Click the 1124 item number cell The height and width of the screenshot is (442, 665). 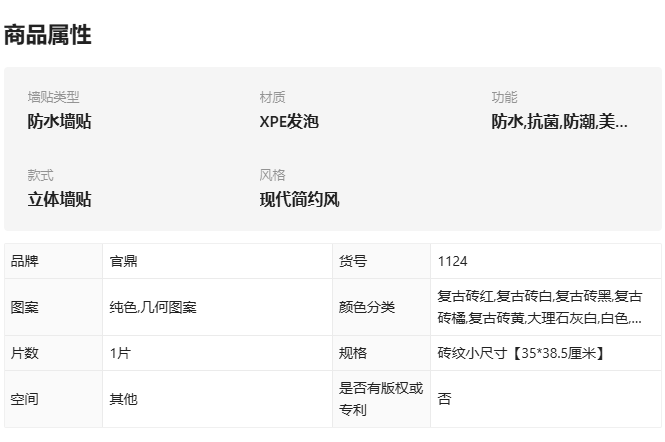(x=545, y=261)
